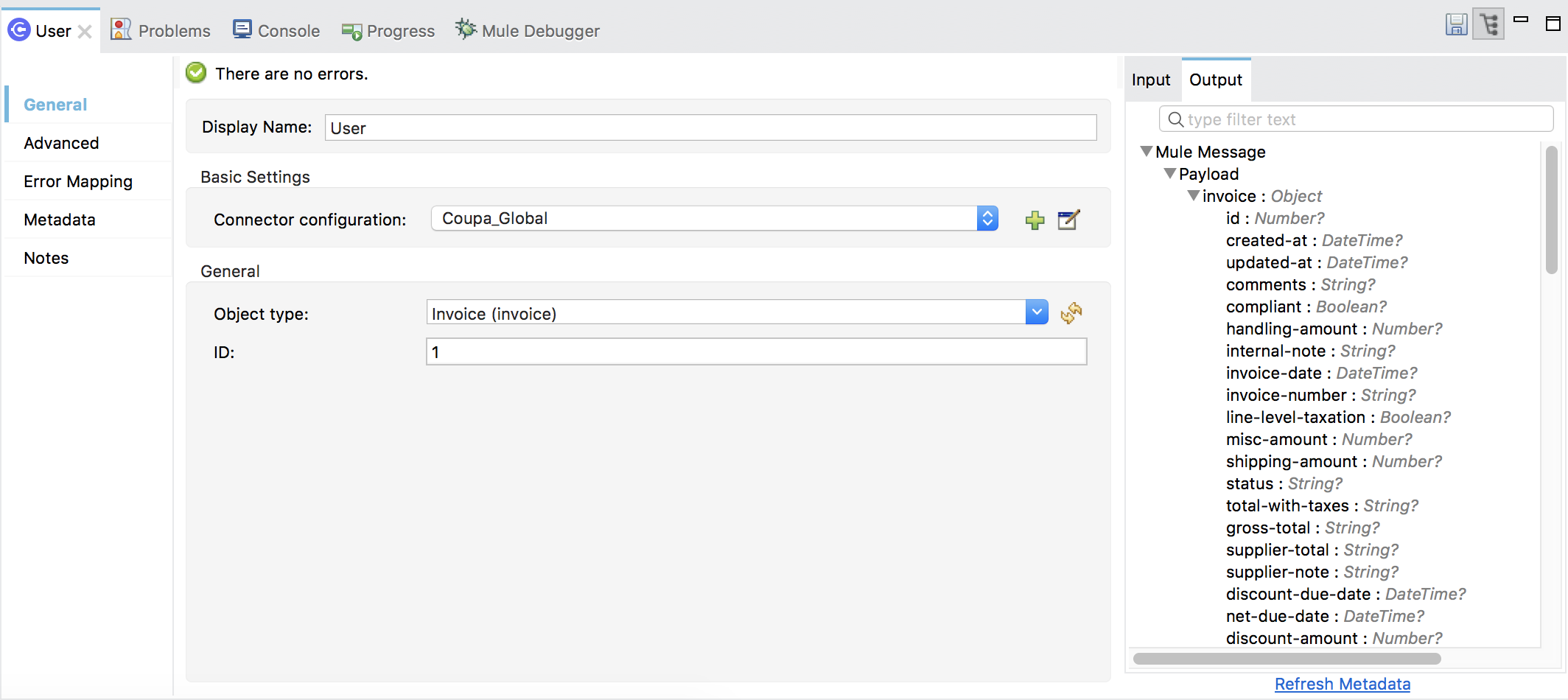Collapse the Payload tree node
Viewport: 1568px width, 700px height.
tap(1170, 173)
